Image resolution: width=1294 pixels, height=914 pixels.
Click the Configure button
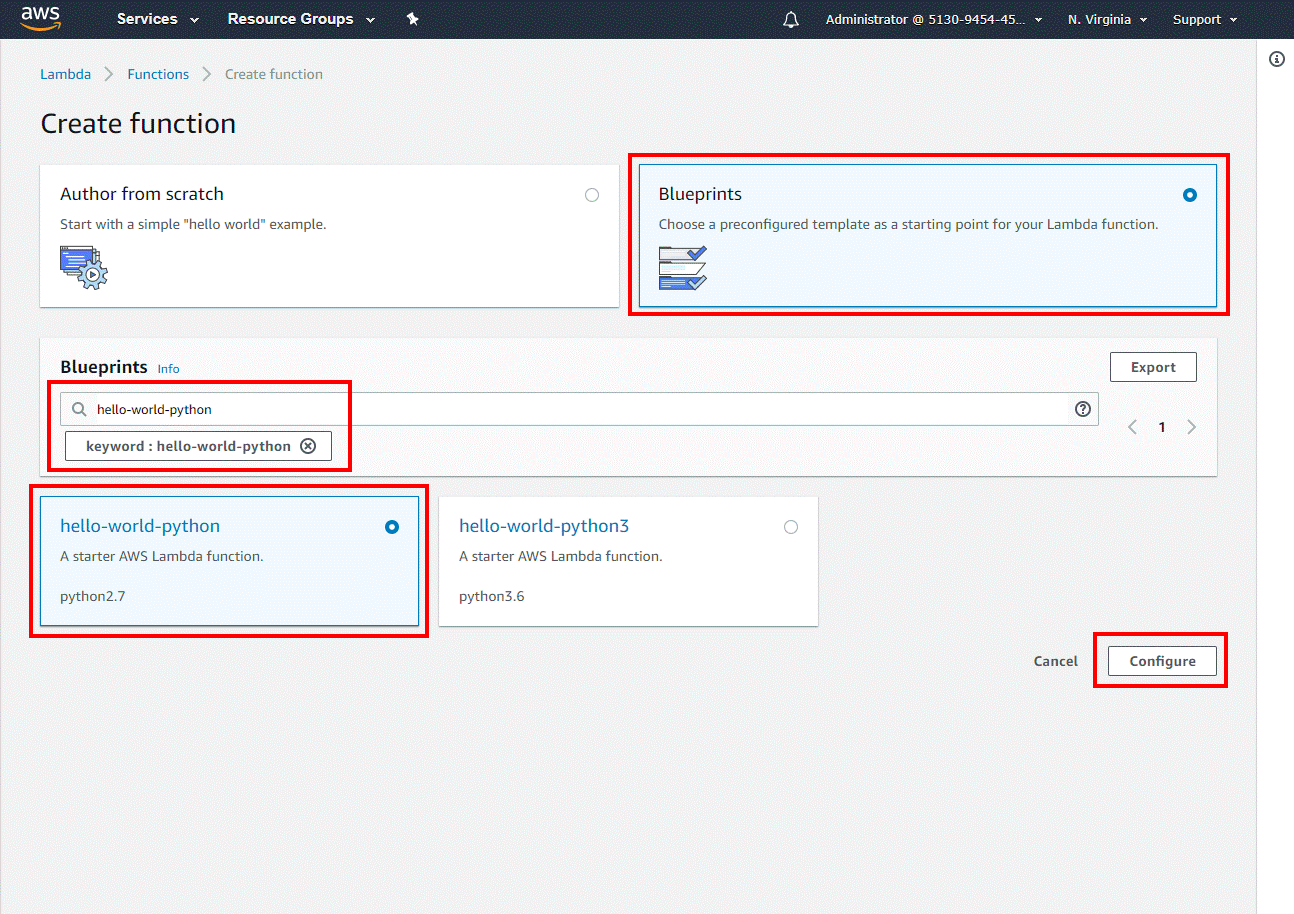point(1162,661)
